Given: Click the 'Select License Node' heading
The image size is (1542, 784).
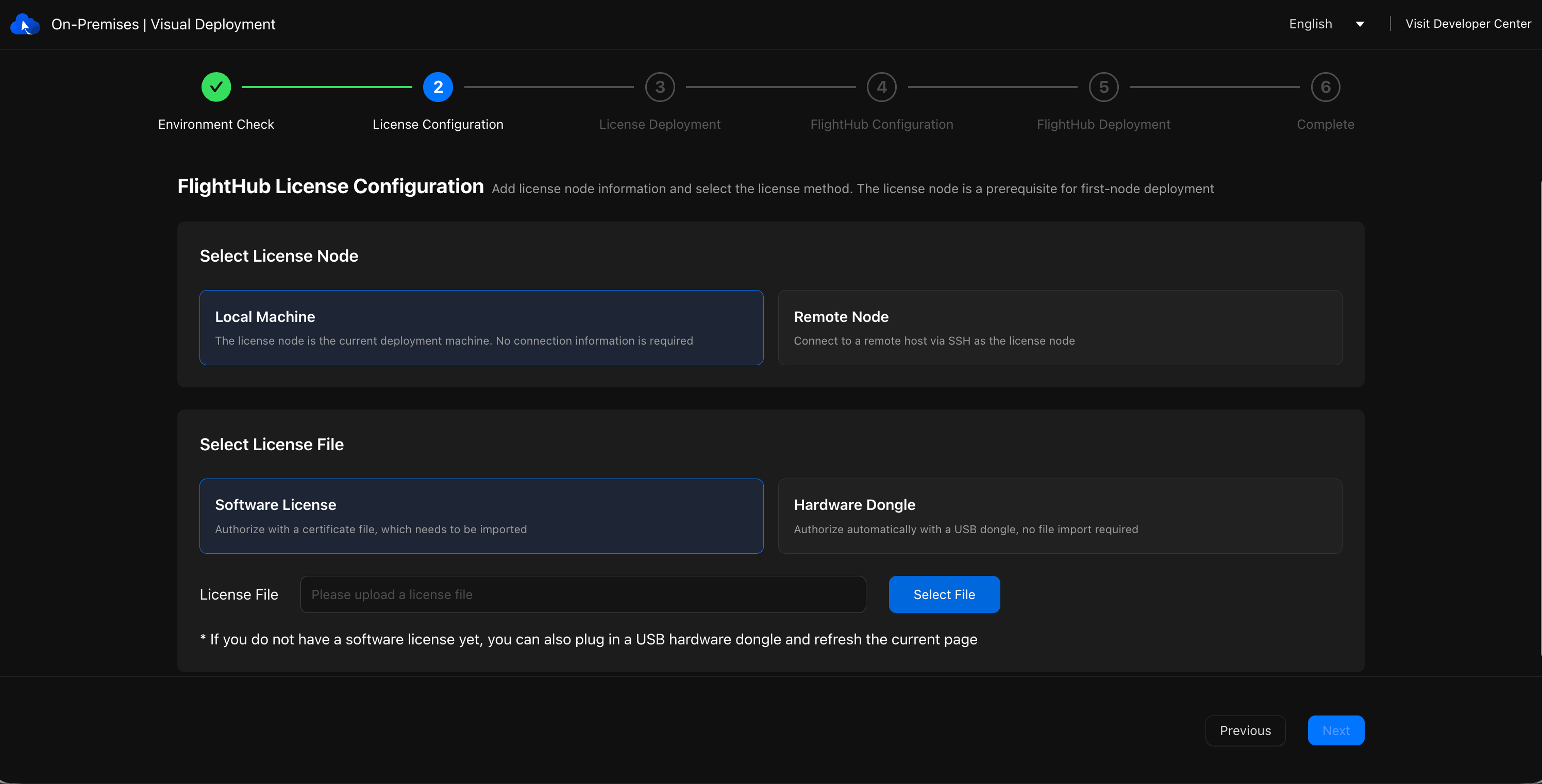Looking at the screenshot, I should [279, 256].
